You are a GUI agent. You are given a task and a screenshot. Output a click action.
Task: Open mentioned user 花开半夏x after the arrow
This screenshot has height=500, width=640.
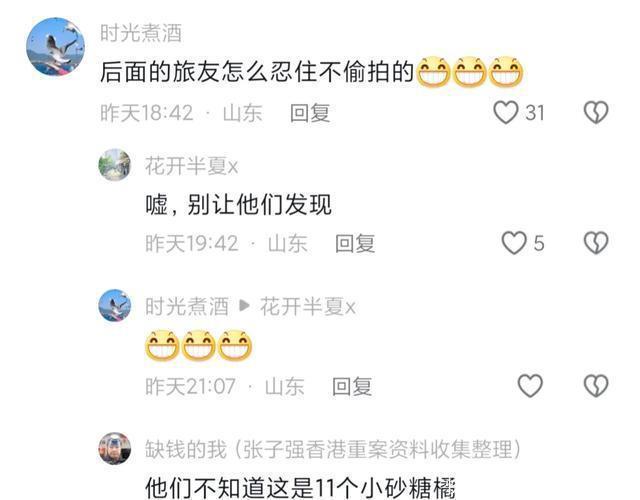tap(308, 307)
